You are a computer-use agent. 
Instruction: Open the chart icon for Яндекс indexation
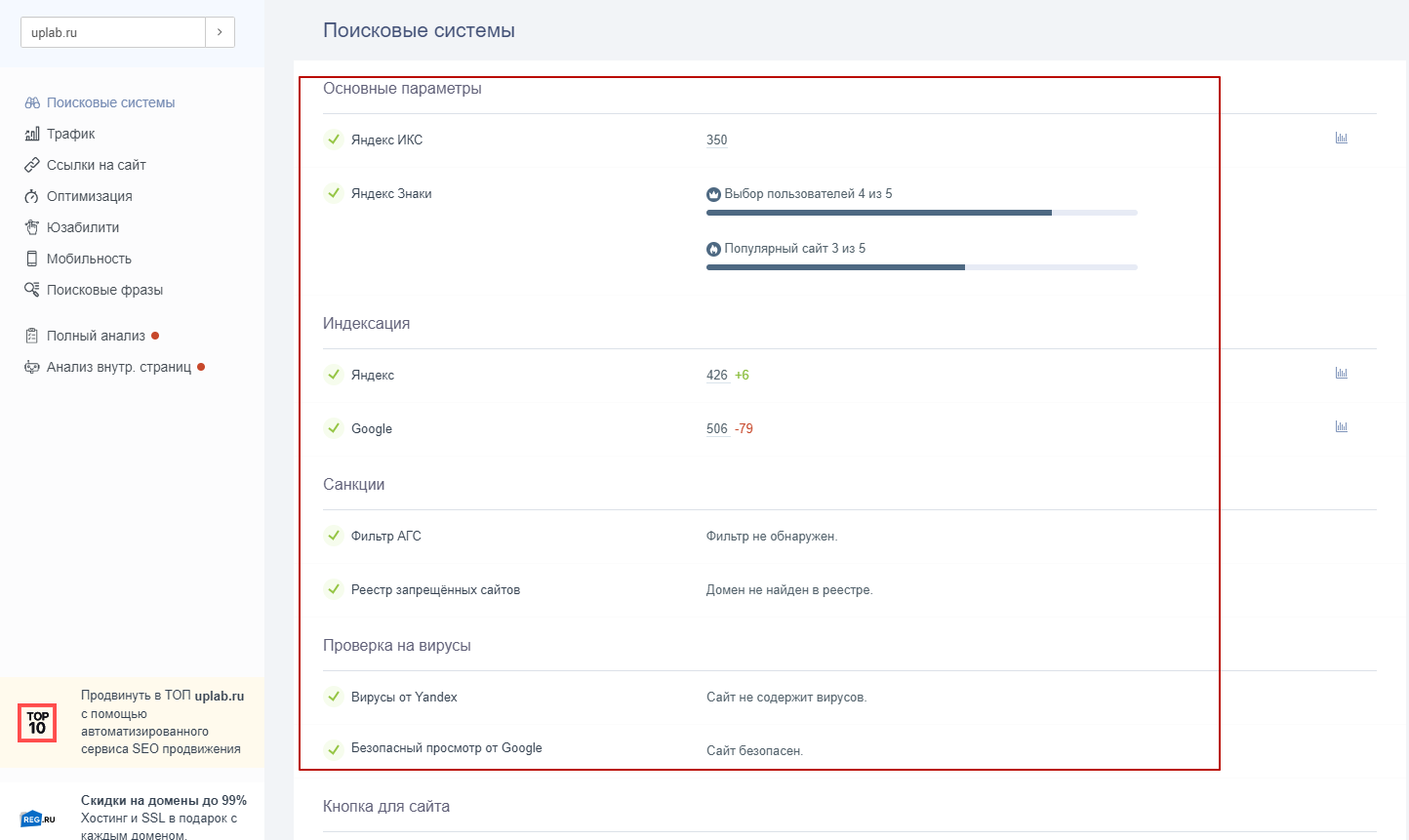pos(1341,372)
